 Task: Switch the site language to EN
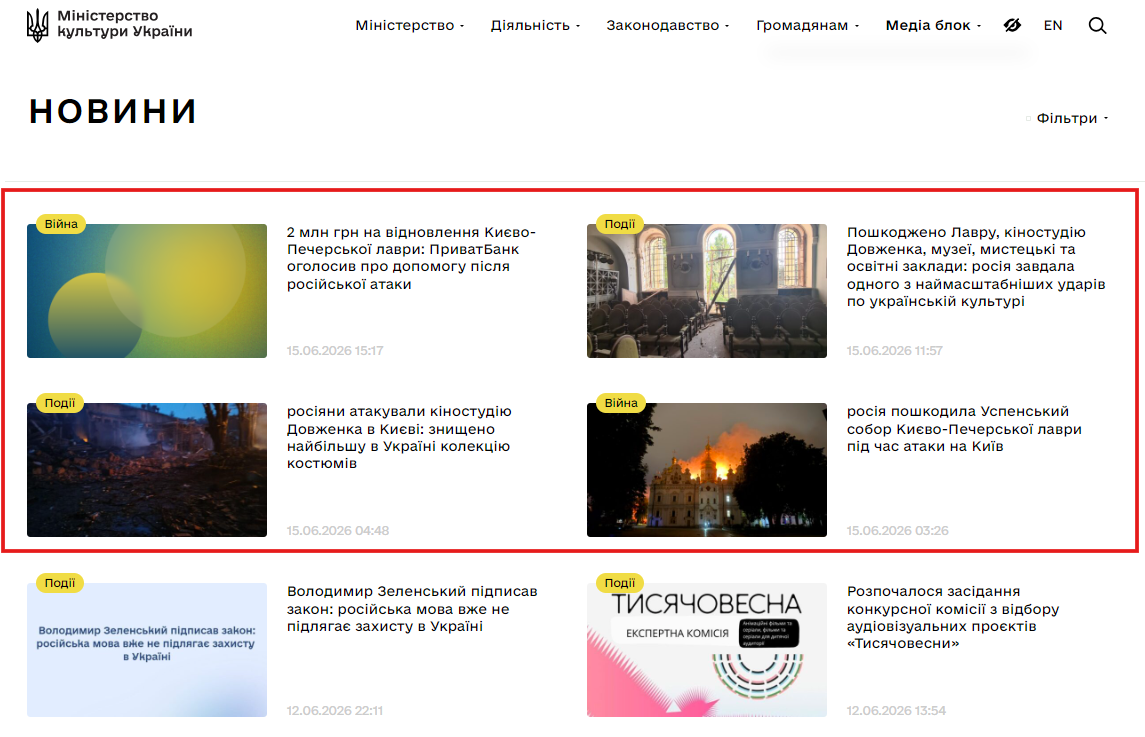(x=1052, y=26)
